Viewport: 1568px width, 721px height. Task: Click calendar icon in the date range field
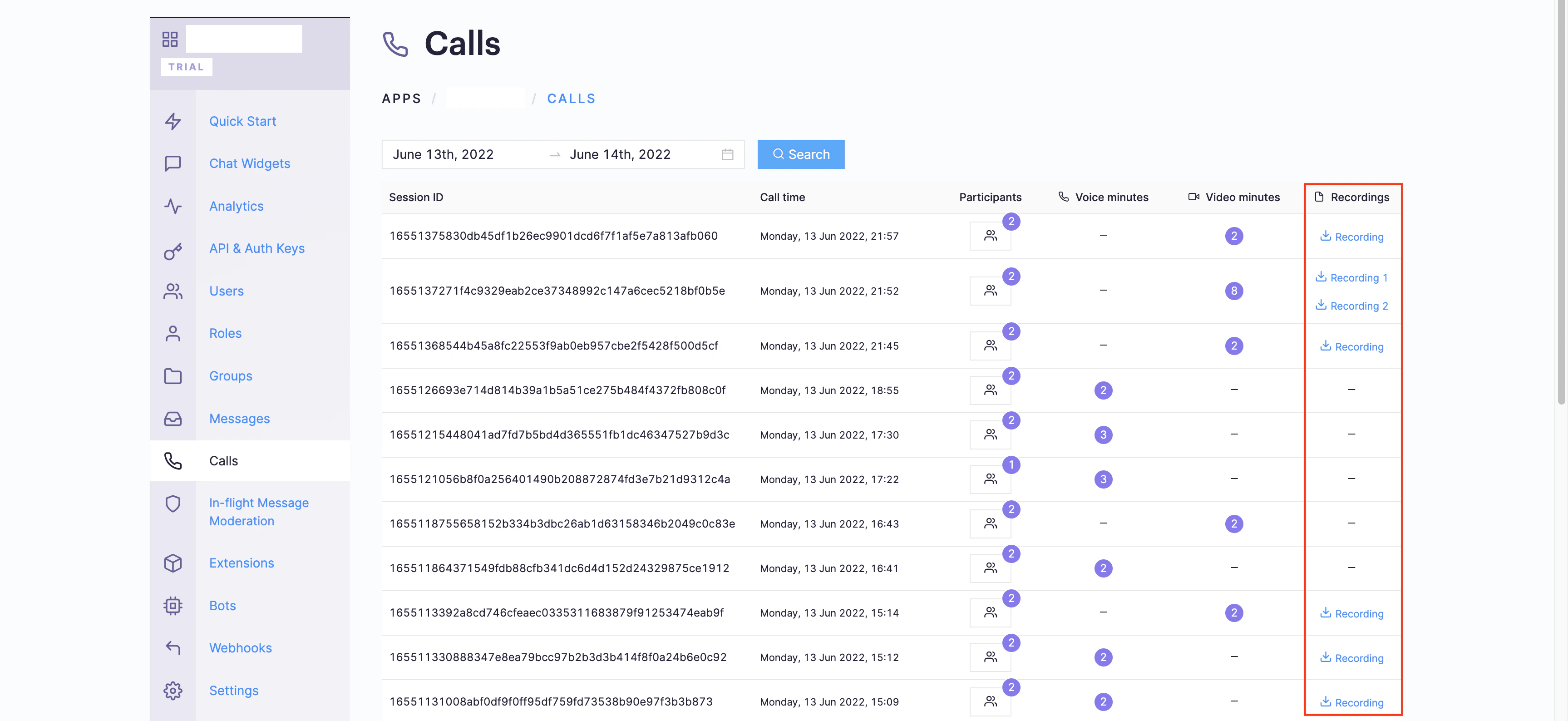[727, 155]
